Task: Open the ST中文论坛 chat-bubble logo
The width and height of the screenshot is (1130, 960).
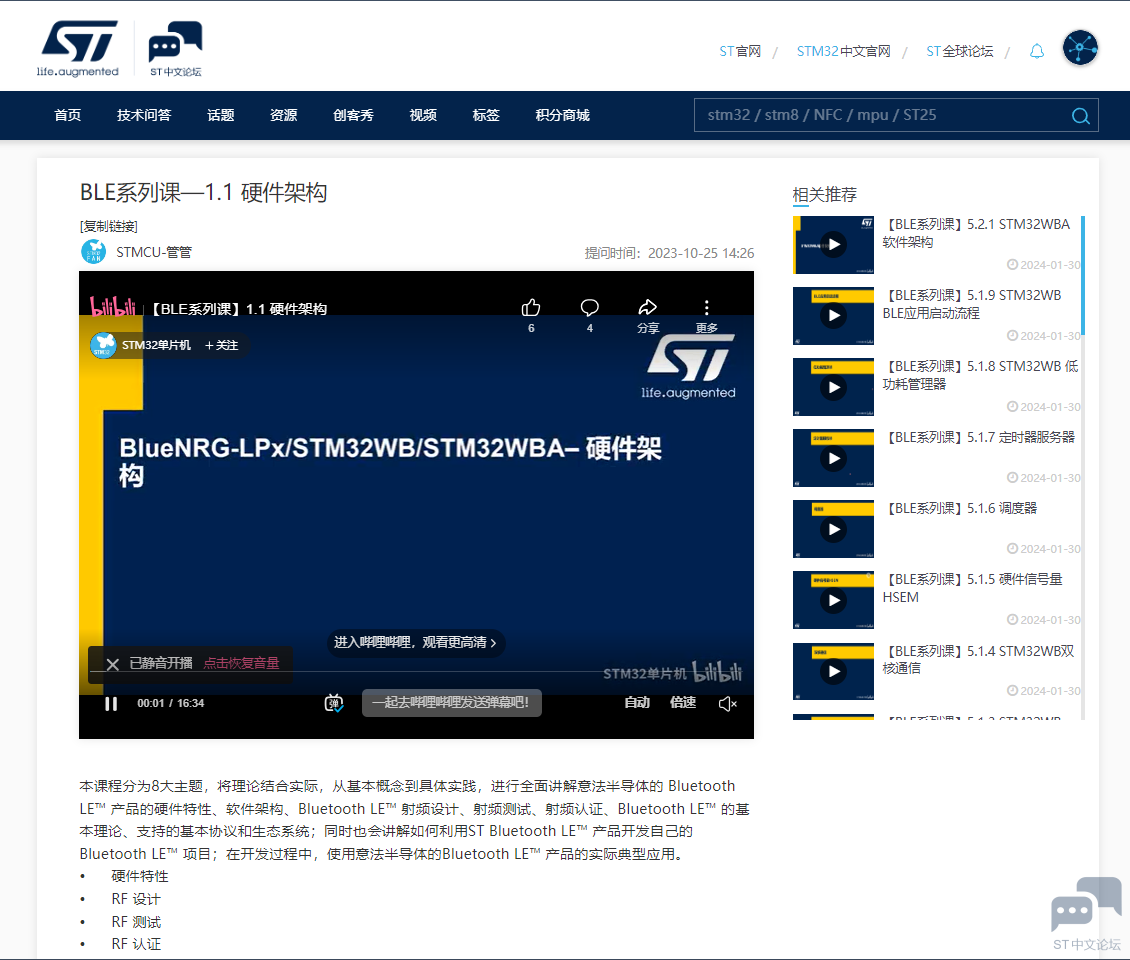Action: pos(175,48)
